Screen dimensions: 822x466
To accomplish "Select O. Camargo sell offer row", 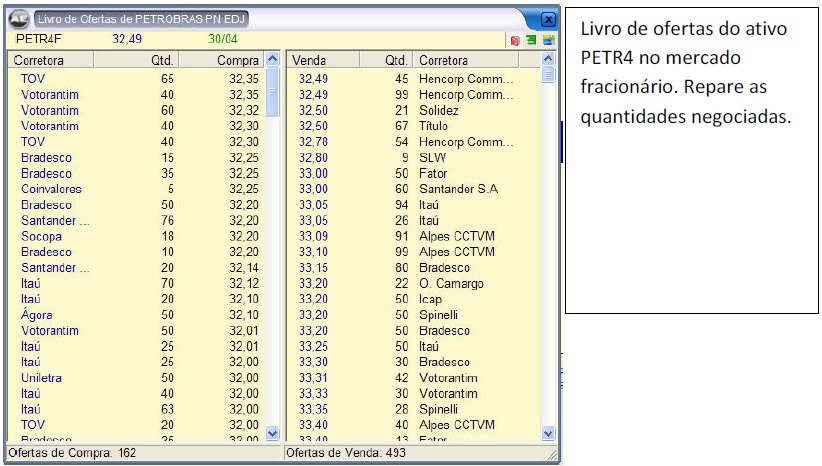I will pos(414,283).
